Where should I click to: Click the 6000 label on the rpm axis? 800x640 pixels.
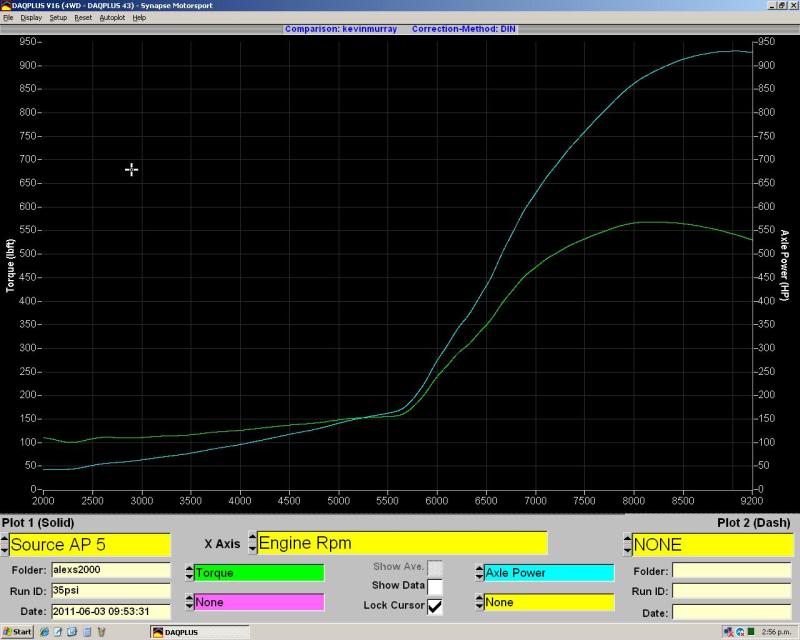point(437,501)
